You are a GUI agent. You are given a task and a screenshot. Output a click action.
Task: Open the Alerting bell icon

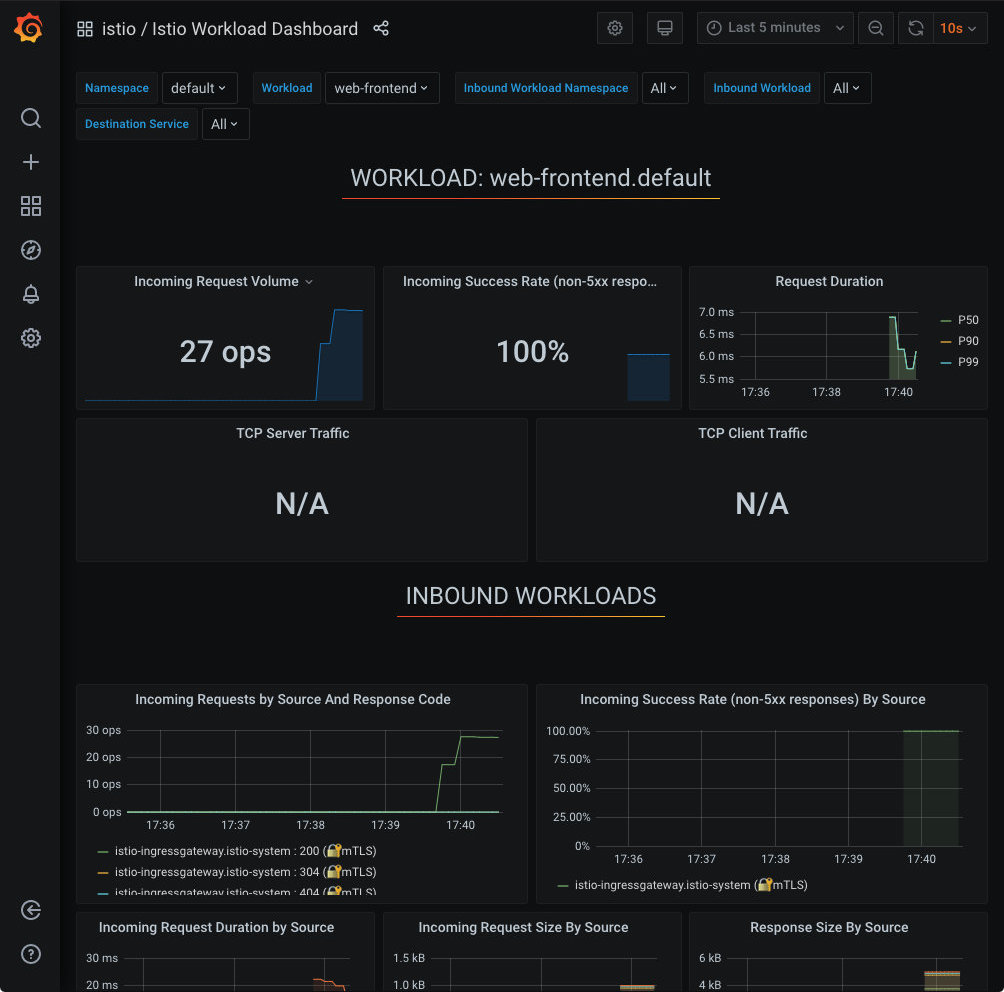pos(31,294)
